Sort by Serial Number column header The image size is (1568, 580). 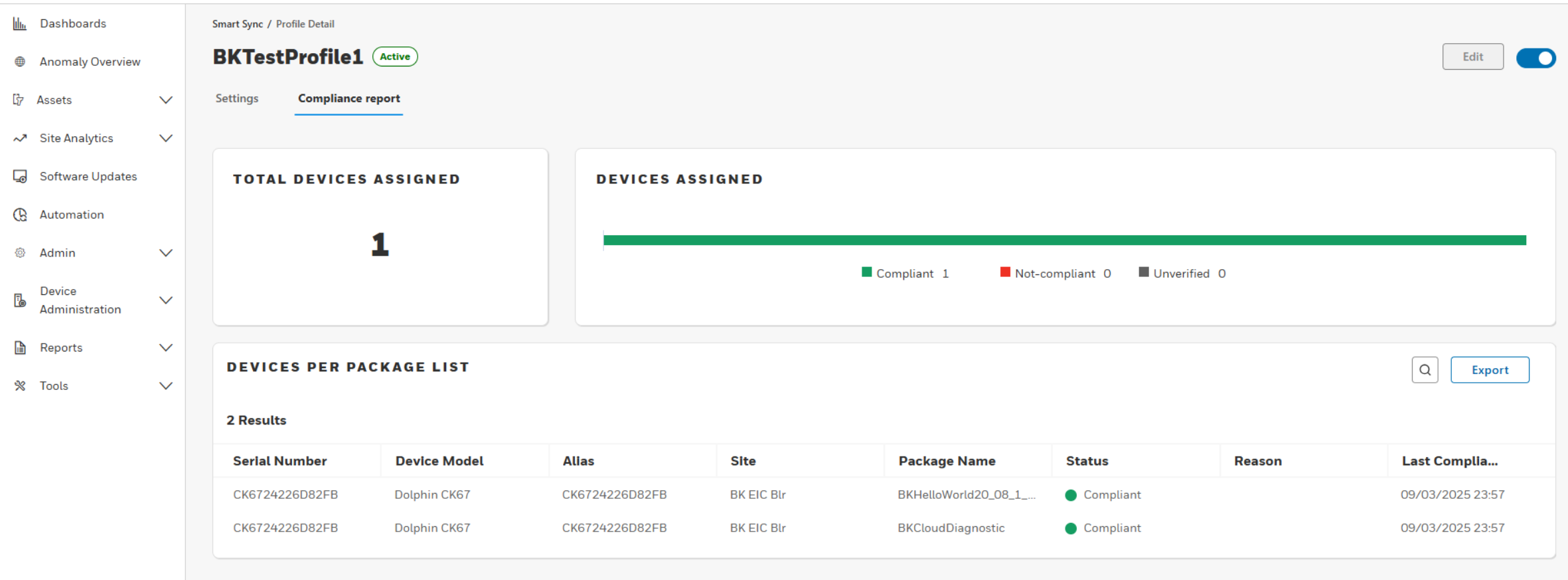(279, 461)
